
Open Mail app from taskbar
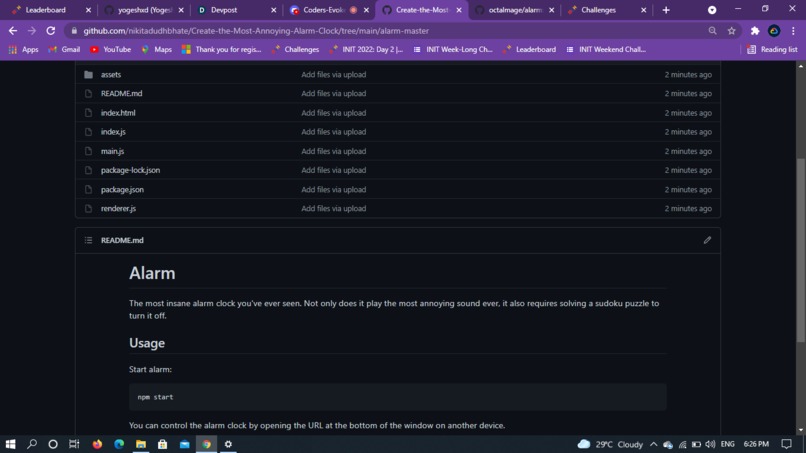point(185,444)
